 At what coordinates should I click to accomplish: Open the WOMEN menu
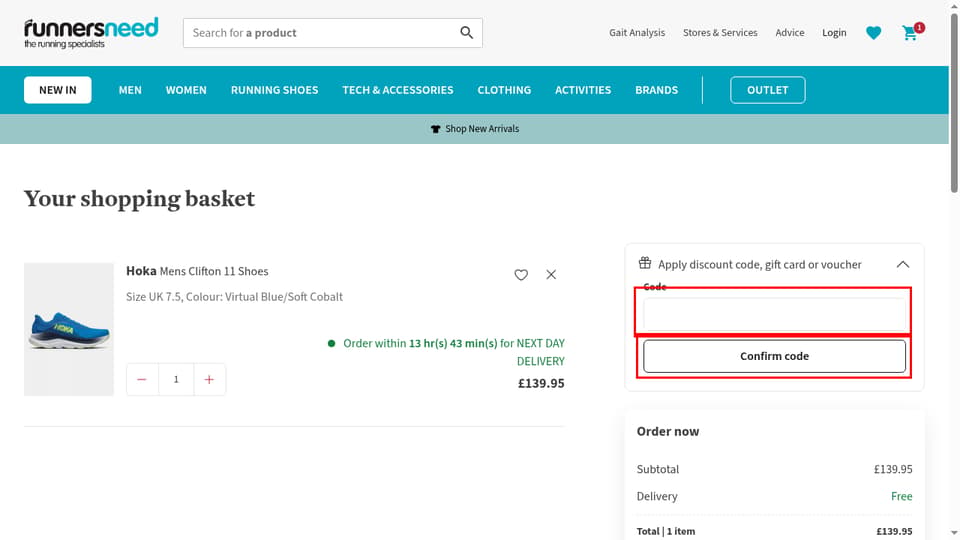pos(186,90)
